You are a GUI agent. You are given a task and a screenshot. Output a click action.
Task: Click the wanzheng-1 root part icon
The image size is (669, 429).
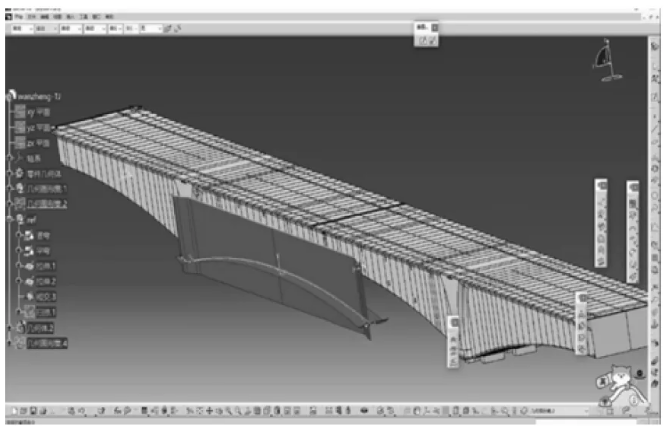[12, 95]
